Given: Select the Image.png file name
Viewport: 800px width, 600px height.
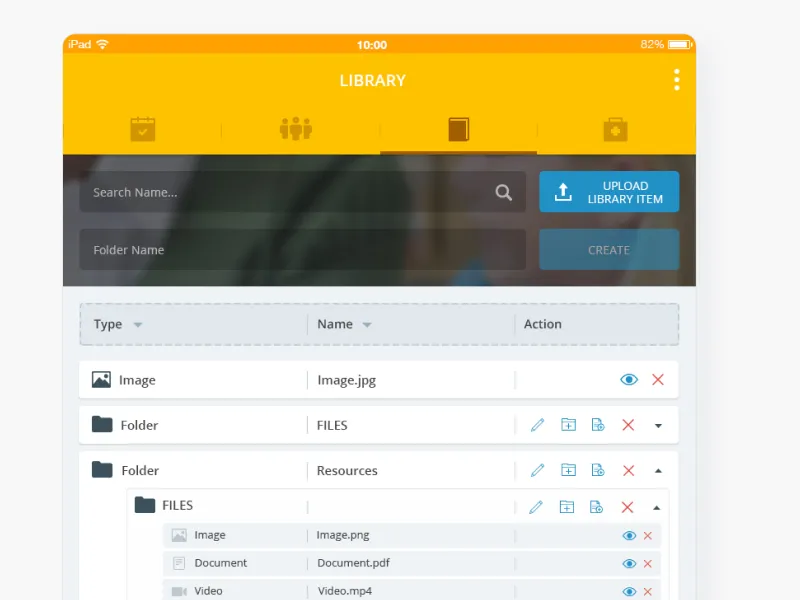Looking at the screenshot, I should [343, 535].
